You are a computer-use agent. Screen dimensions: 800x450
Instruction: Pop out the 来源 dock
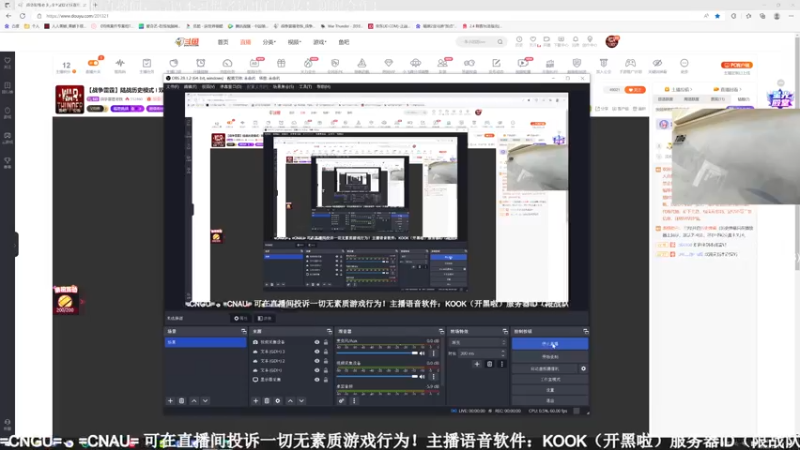point(329,332)
